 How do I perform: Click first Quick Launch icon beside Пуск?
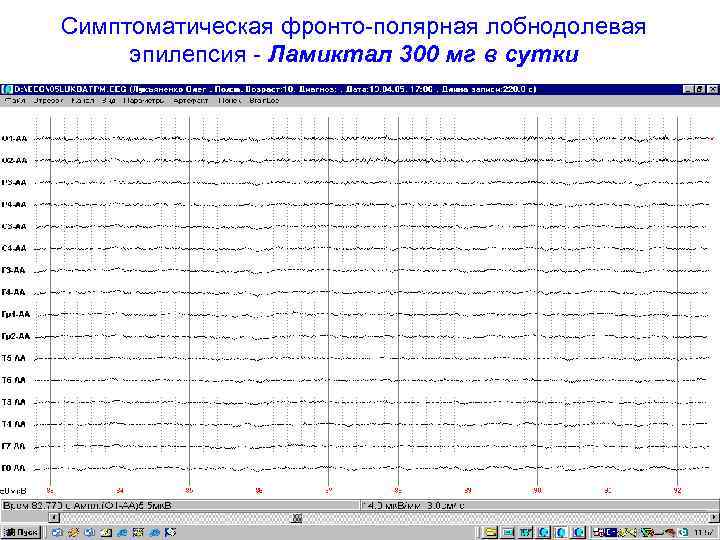pos(57,532)
